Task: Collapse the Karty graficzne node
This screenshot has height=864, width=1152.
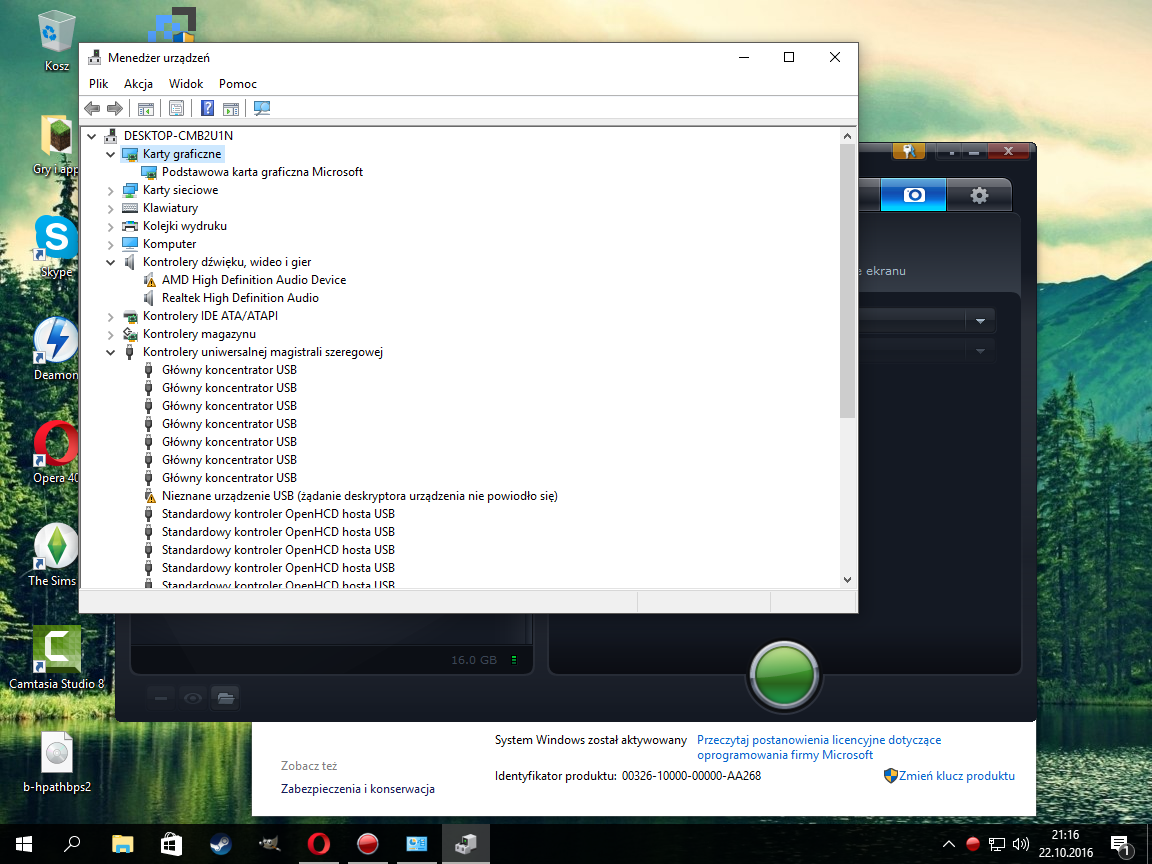Action: (x=111, y=154)
